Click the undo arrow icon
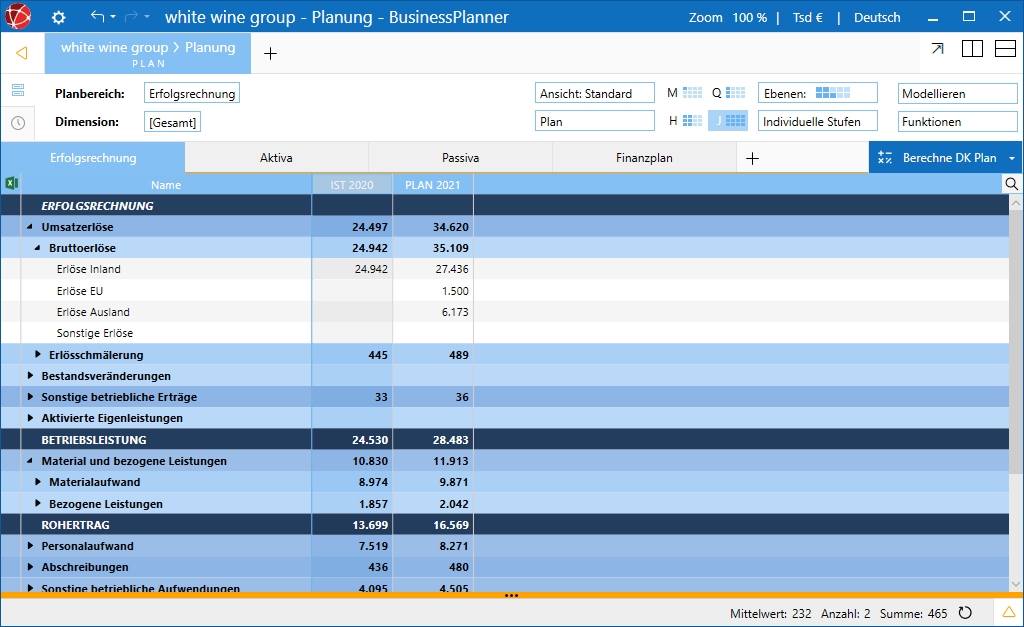Viewport: 1024px width, 627px height. [97, 17]
